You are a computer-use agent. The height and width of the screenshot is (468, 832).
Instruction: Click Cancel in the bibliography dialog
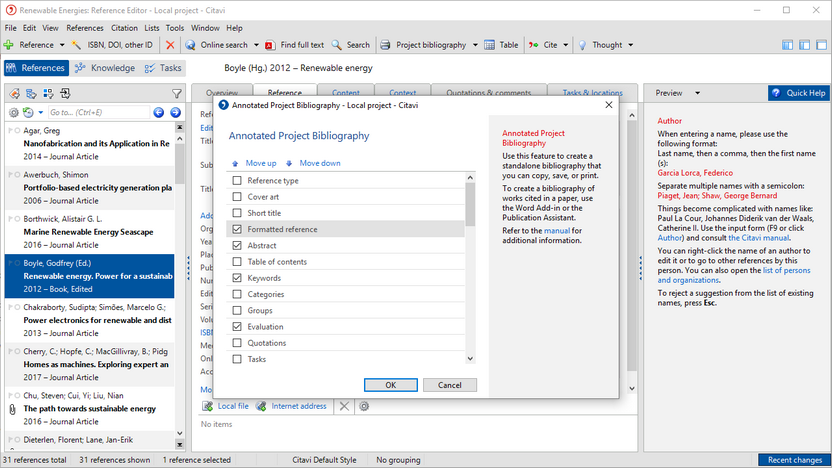(449, 385)
